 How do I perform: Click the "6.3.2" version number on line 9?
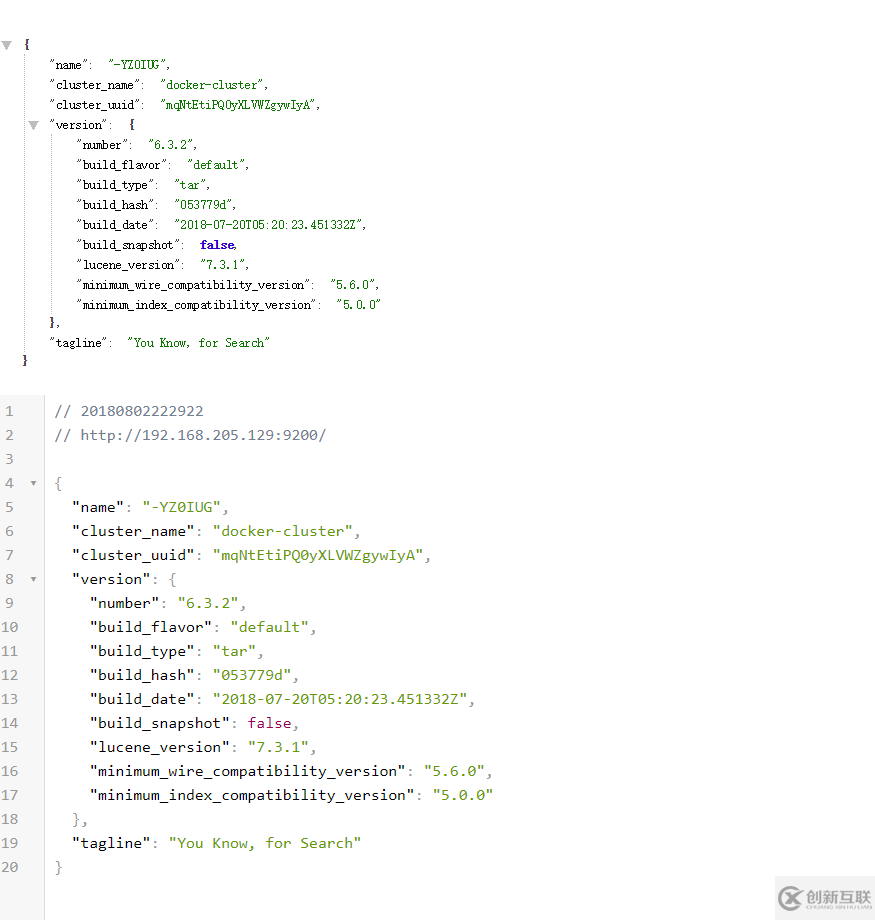(x=208, y=603)
